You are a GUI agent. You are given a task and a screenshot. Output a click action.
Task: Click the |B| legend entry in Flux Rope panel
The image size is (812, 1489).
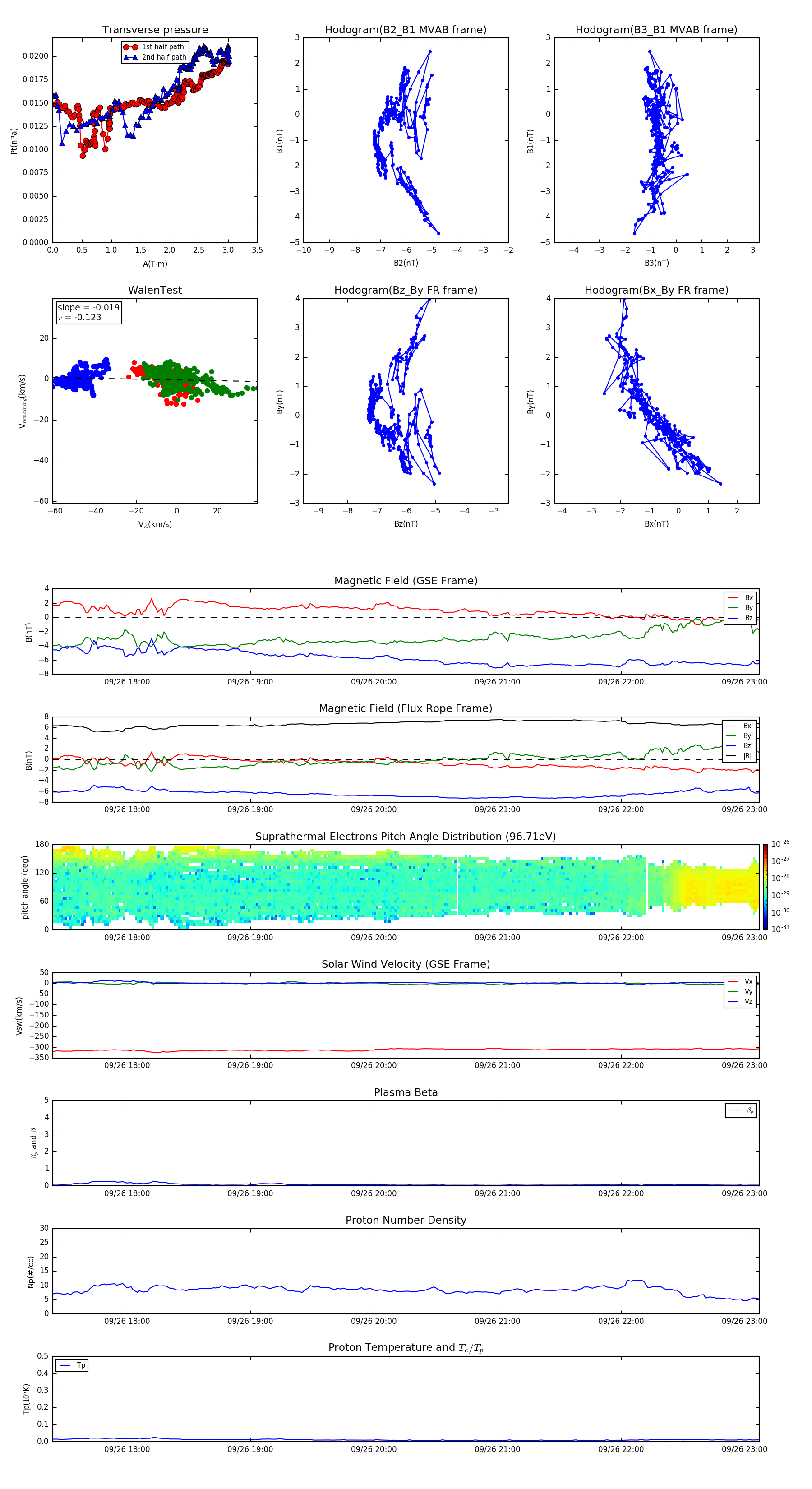pyautogui.click(x=739, y=756)
